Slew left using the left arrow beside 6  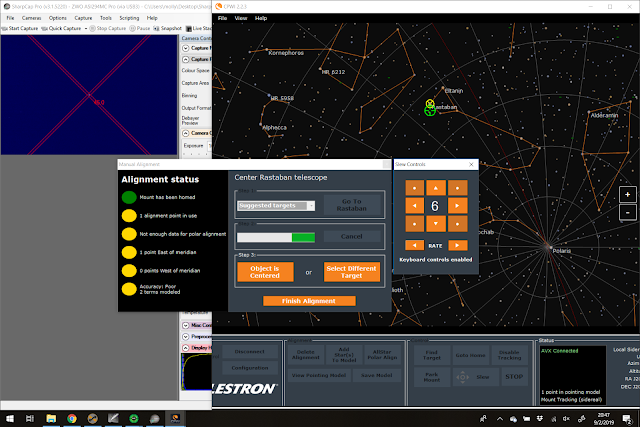click(x=415, y=206)
